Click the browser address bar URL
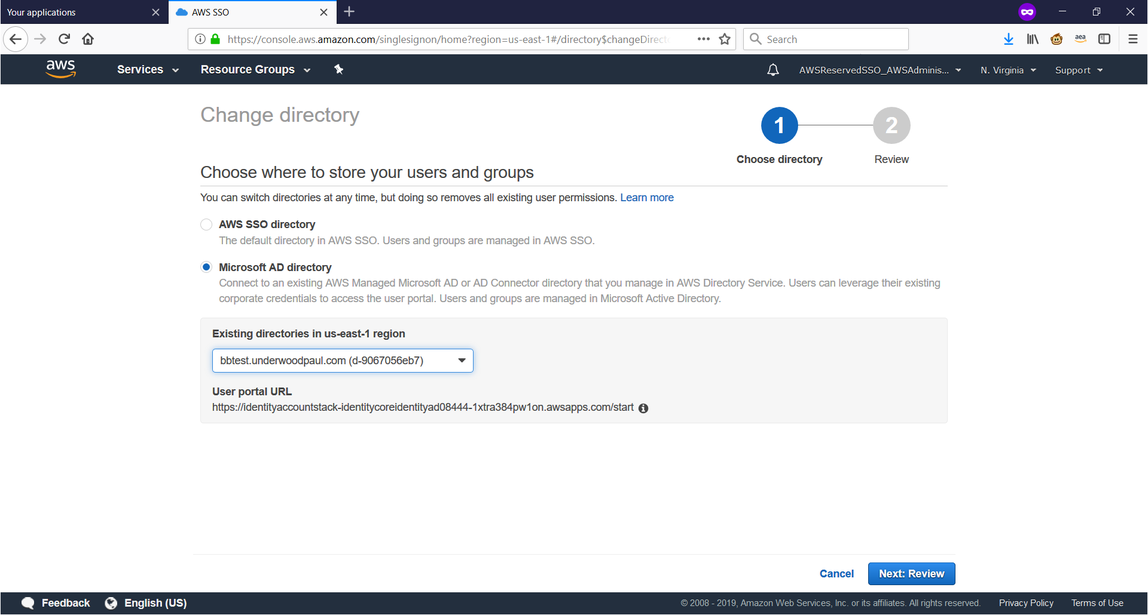1148x615 pixels. pos(448,40)
